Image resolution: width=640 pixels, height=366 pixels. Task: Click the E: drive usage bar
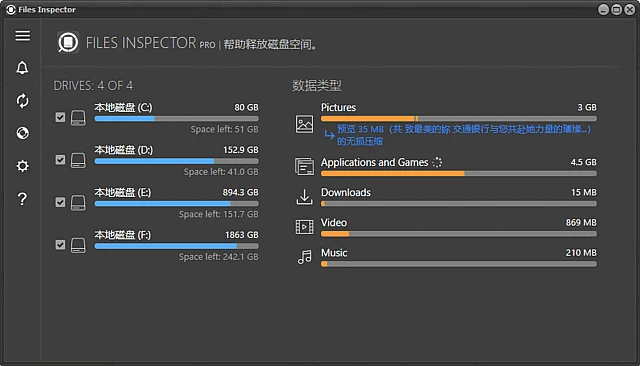pos(176,204)
